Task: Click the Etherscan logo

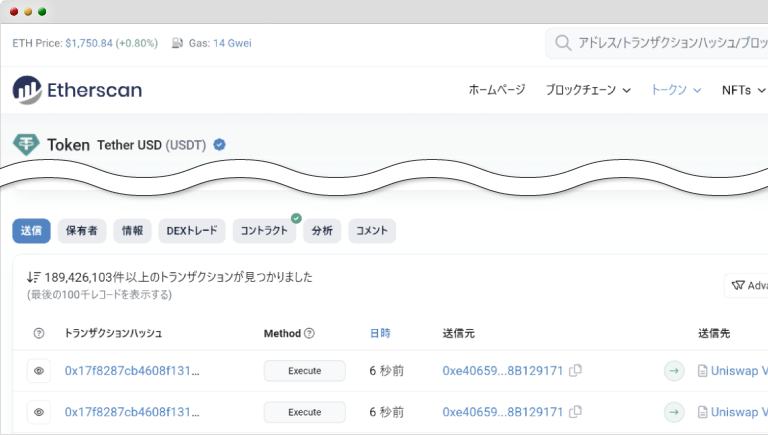Action: pyautogui.click(x=77, y=90)
